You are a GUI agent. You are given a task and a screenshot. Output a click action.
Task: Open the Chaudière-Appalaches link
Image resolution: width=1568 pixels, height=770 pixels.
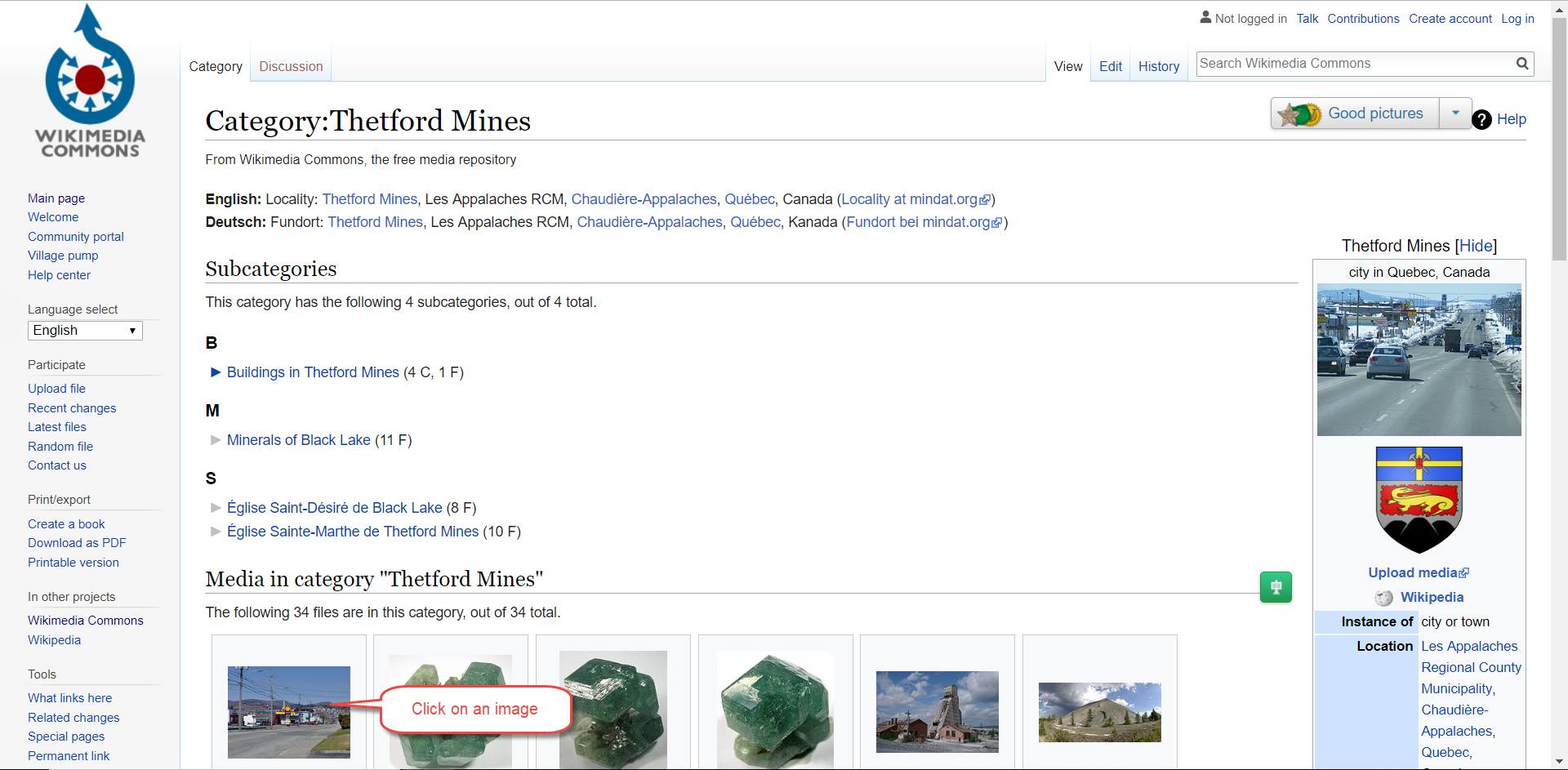644,199
